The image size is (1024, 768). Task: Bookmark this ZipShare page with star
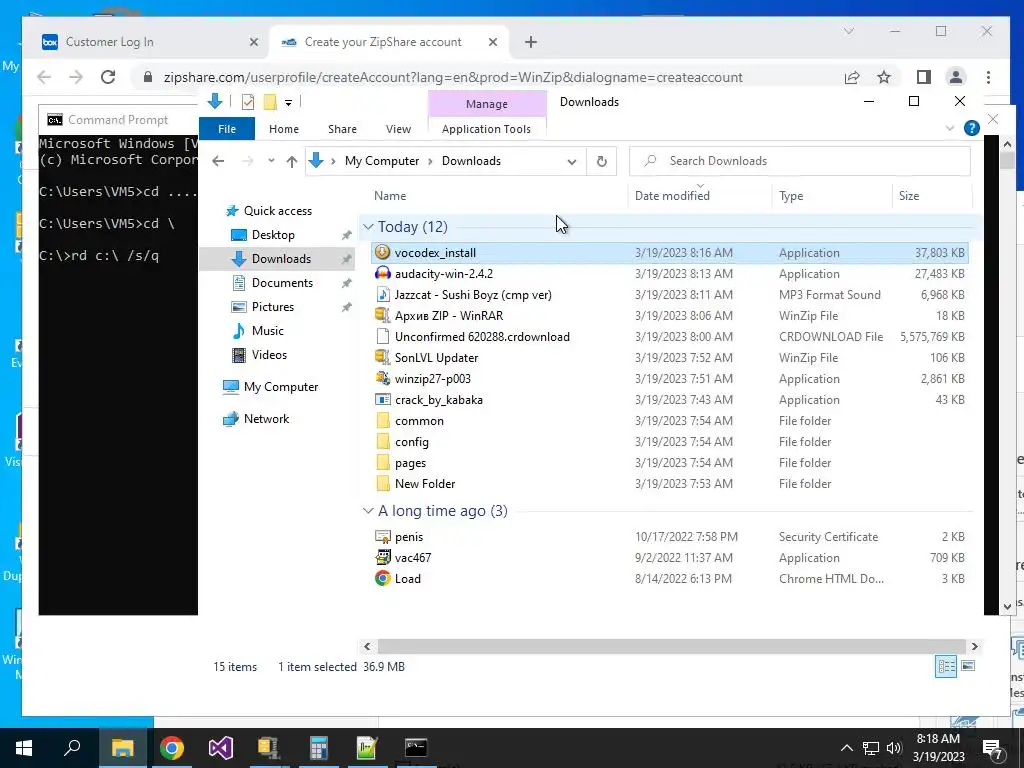[884, 77]
